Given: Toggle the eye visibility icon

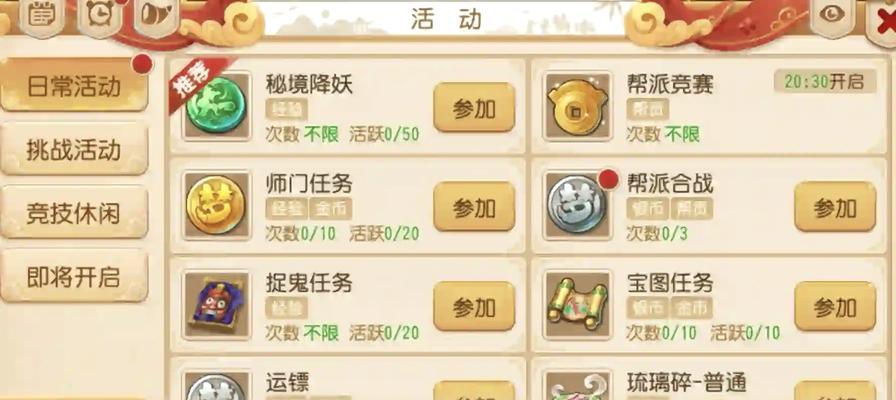Looking at the screenshot, I should coord(832,15).
